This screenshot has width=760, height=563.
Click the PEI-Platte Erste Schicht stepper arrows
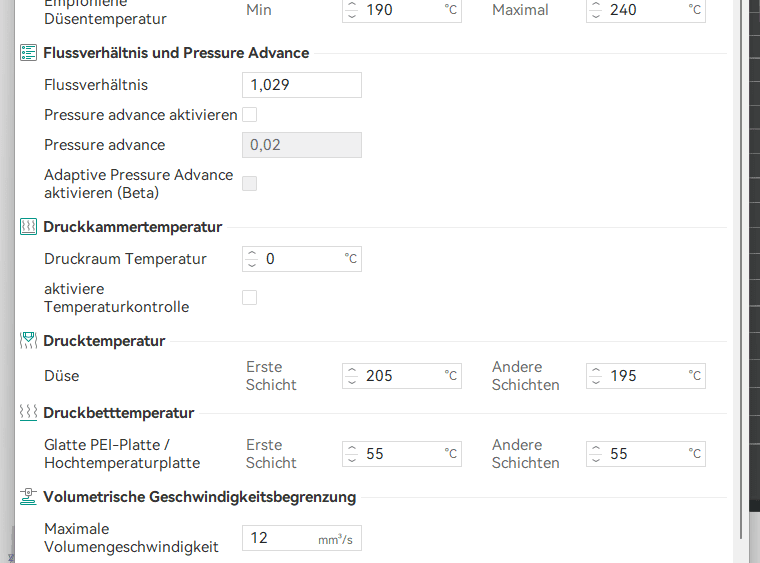[352, 454]
